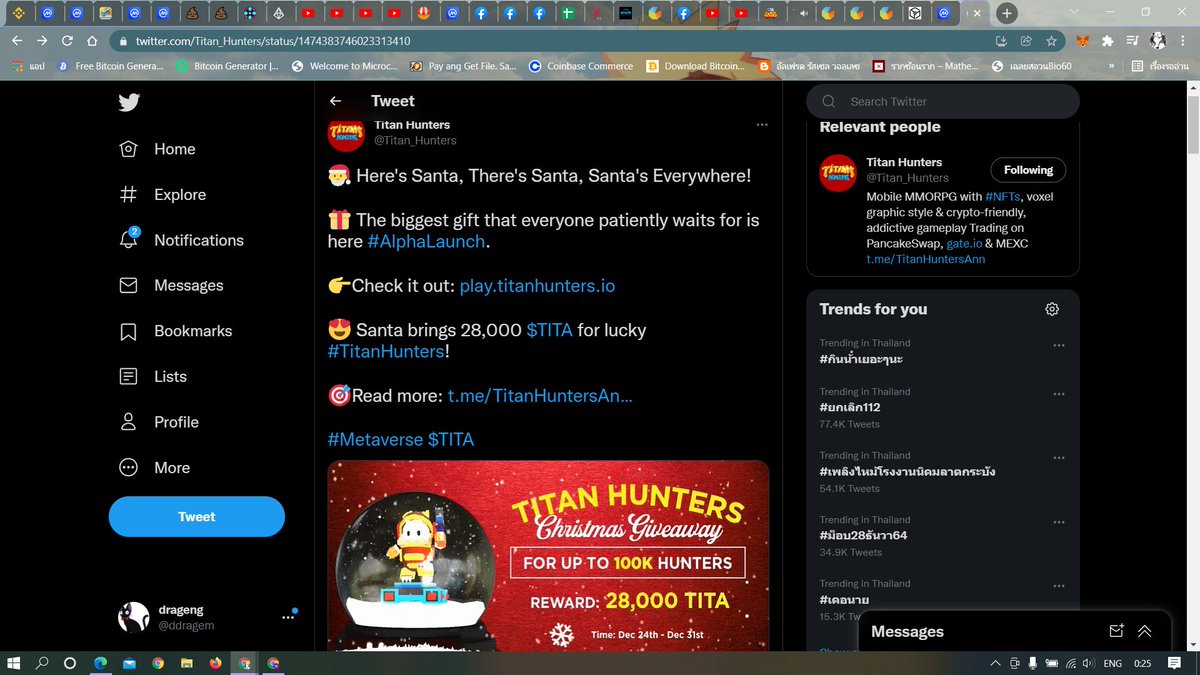Click the #Metaverse hashtag
This screenshot has height=675, width=1200.
[x=375, y=440]
